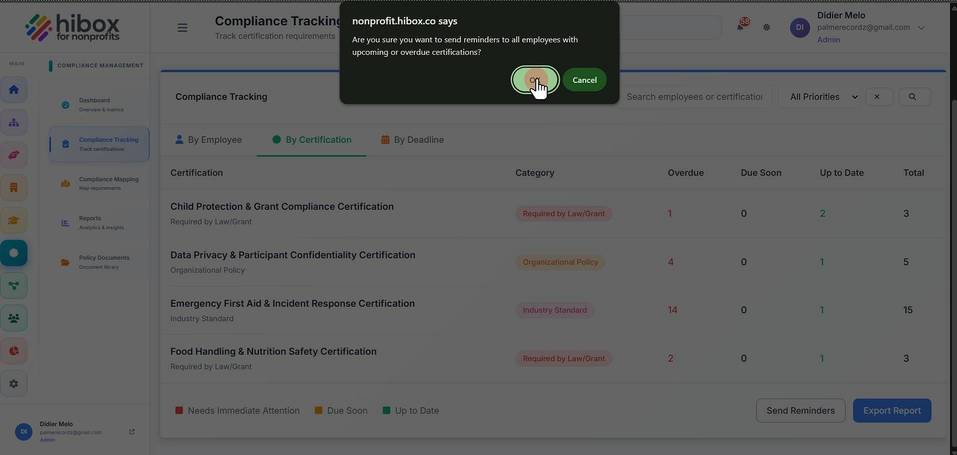Click the Export Report button
Screen dimensions: 957x455
(892, 410)
